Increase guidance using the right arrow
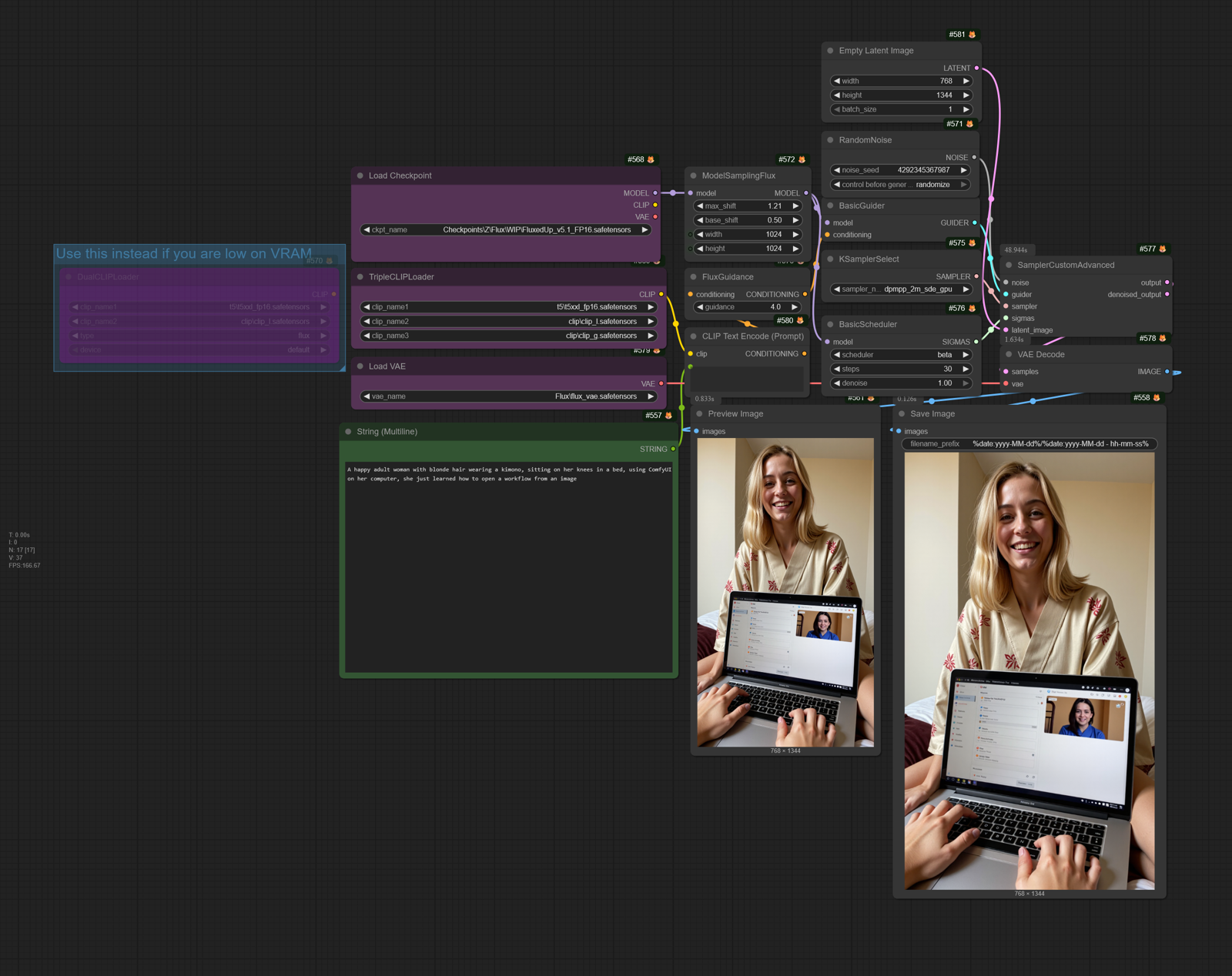Viewport: 1232px width, 976px height. click(x=796, y=306)
